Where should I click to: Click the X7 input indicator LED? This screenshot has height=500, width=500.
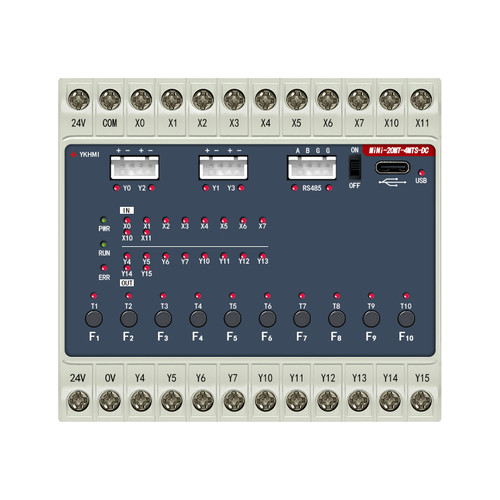[x=263, y=220]
